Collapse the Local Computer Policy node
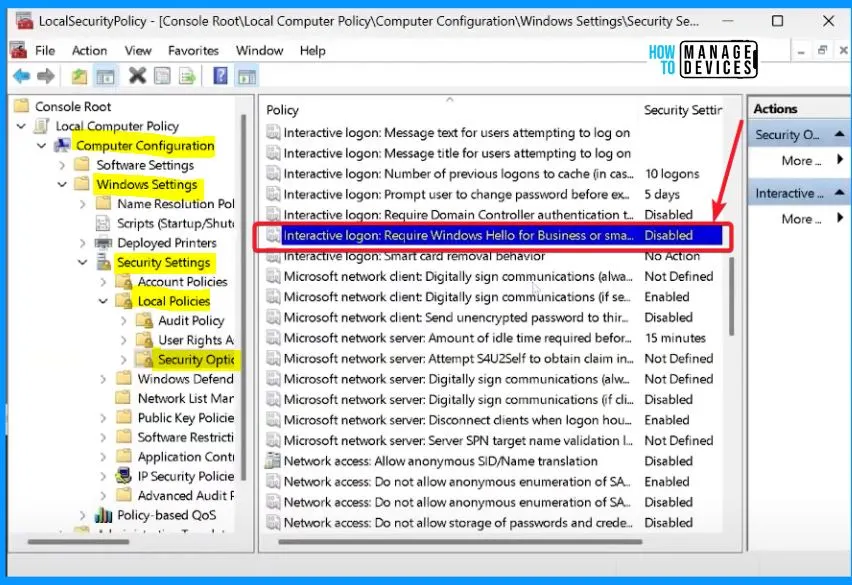852x585 pixels. [x=21, y=126]
